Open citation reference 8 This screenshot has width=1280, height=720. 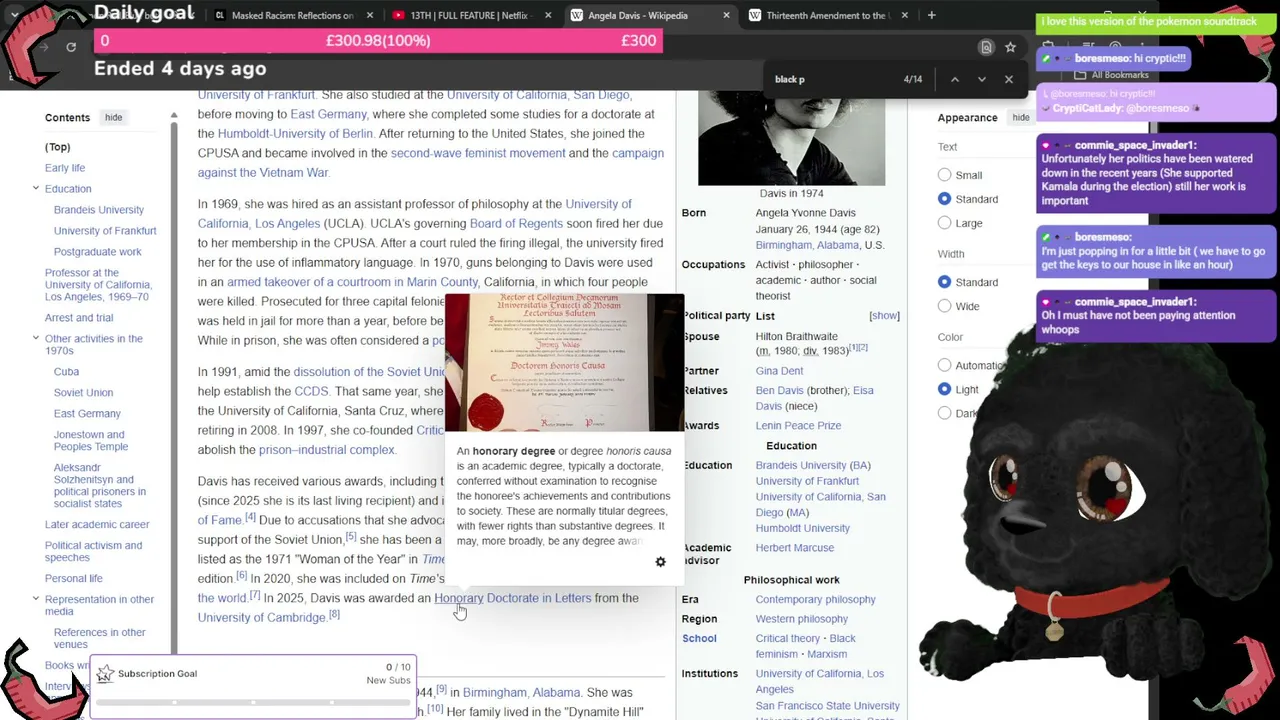pyautogui.click(x=334, y=615)
